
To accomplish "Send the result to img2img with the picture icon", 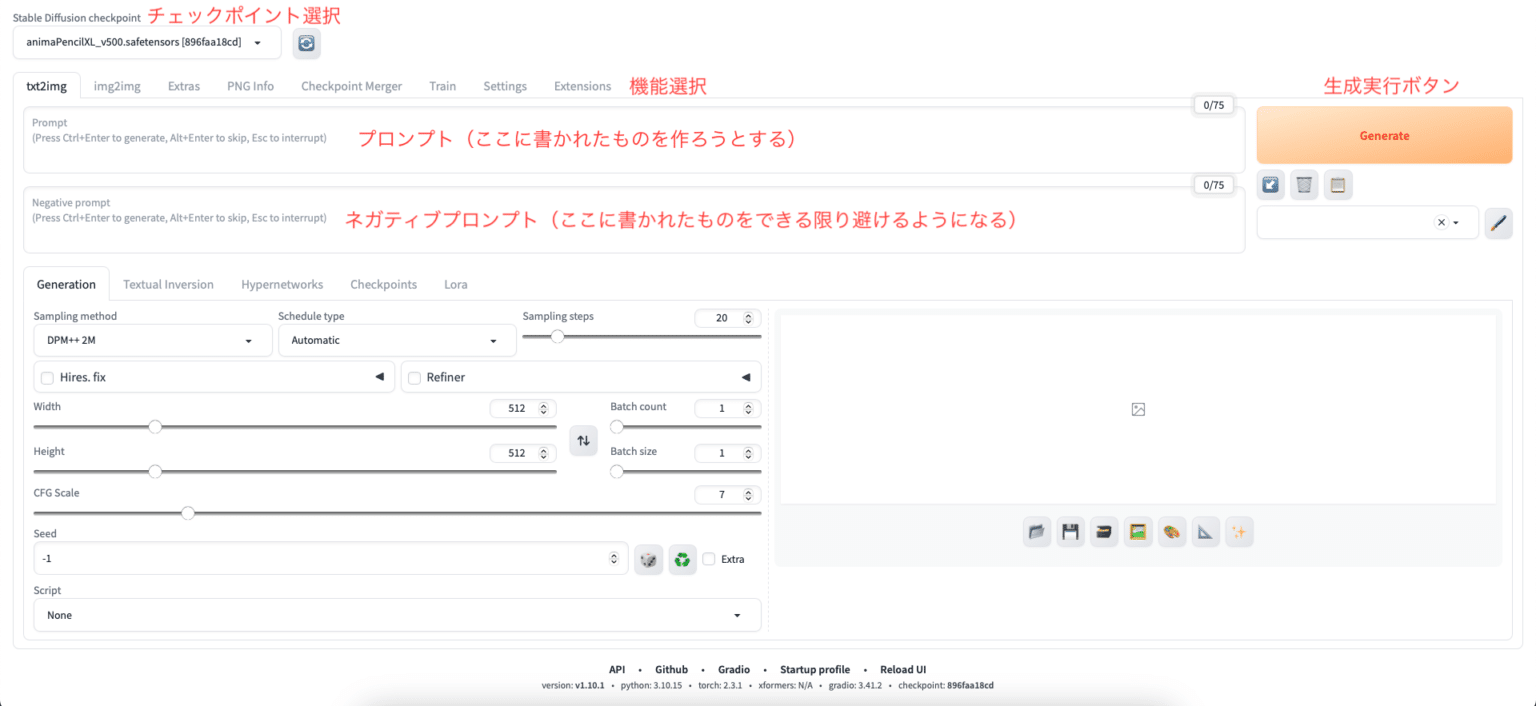I will pos(1138,531).
